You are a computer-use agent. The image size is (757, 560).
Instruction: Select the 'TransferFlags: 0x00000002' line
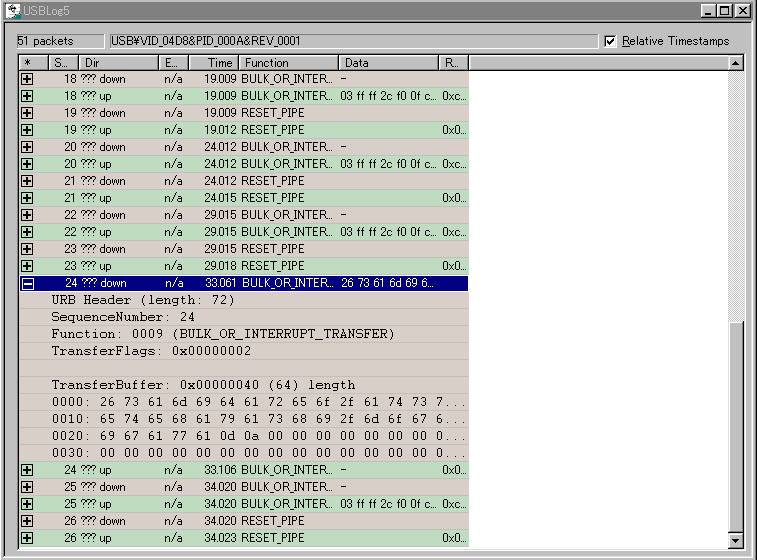(x=151, y=351)
